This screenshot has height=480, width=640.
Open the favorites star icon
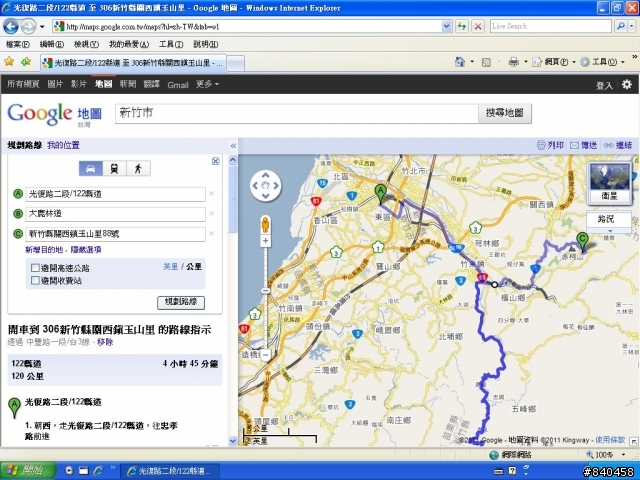tap(9, 62)
